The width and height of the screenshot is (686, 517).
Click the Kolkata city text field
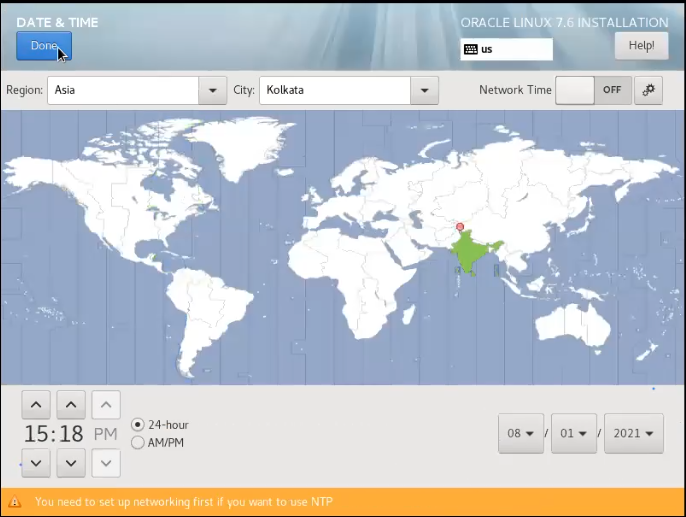pos(335,91)
